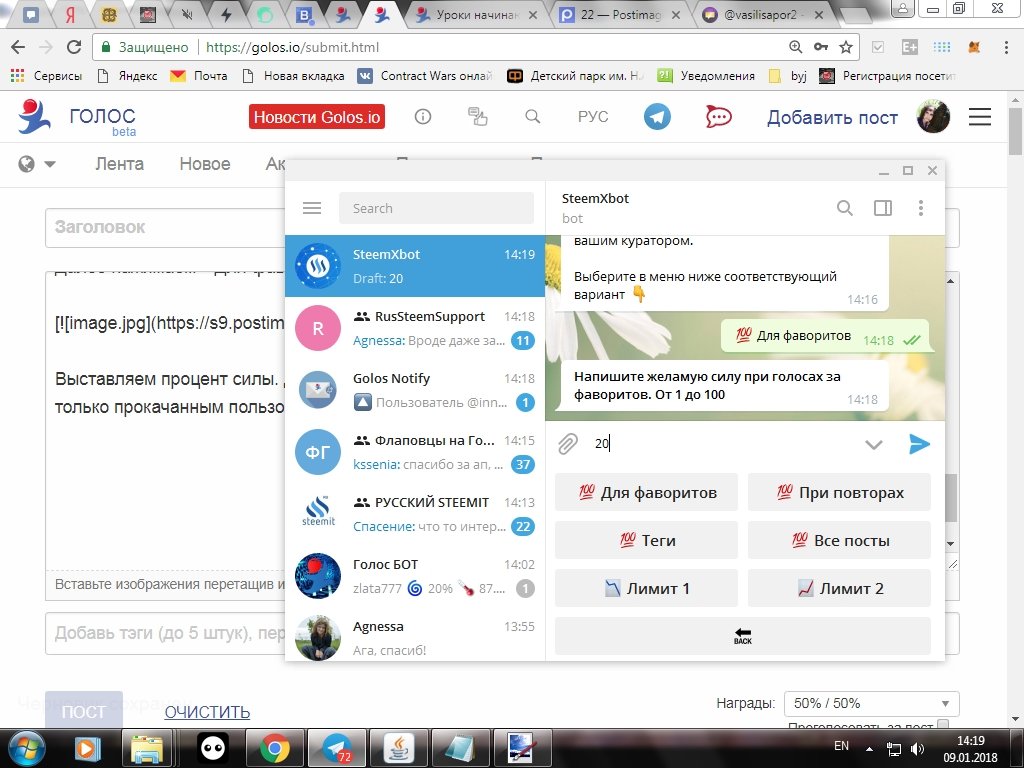Send the typed message to SteemXbot
This screenshot has width=1024, height=768.
tap(920, 444)
